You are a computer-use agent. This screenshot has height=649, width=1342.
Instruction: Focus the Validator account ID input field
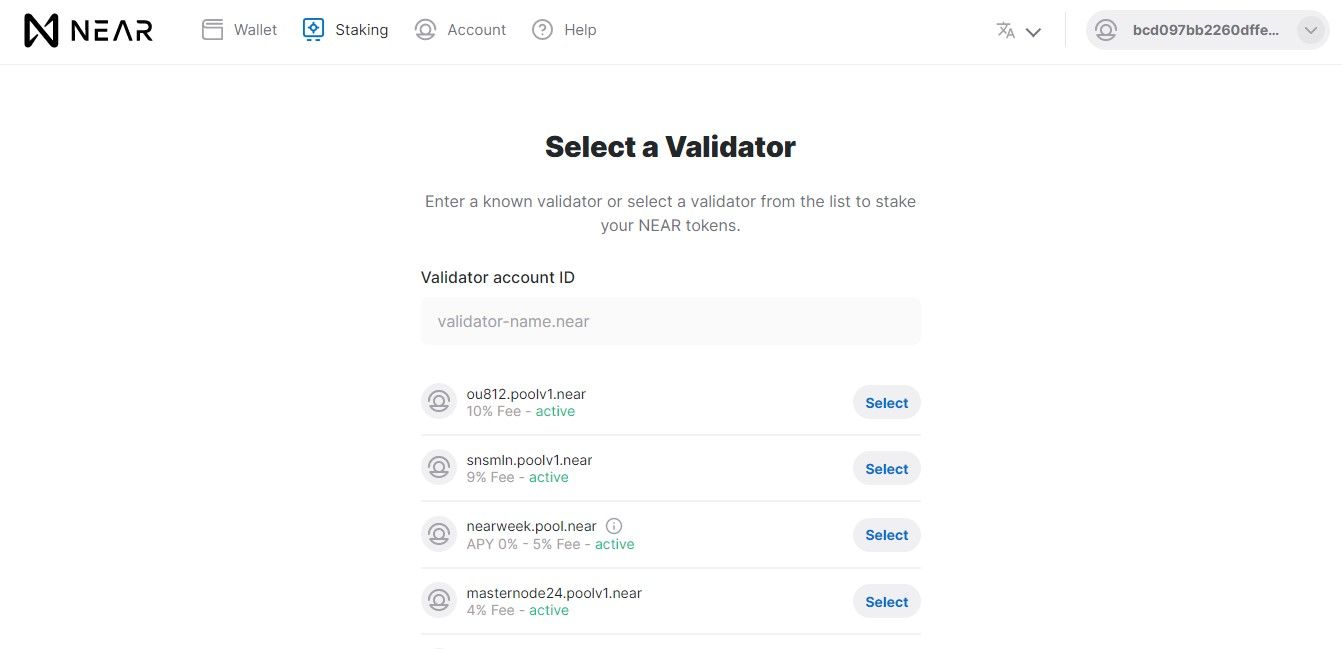tap(670, 322)
